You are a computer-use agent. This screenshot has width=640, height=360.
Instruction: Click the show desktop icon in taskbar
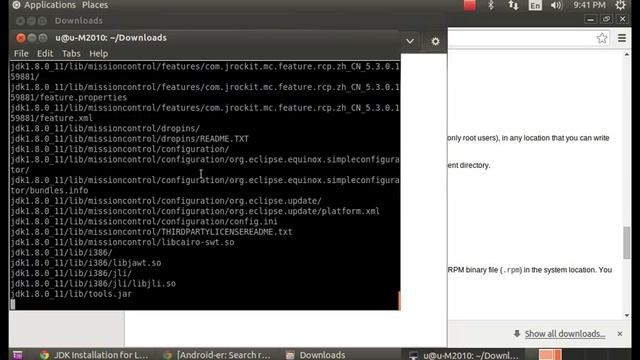(18, 355)
